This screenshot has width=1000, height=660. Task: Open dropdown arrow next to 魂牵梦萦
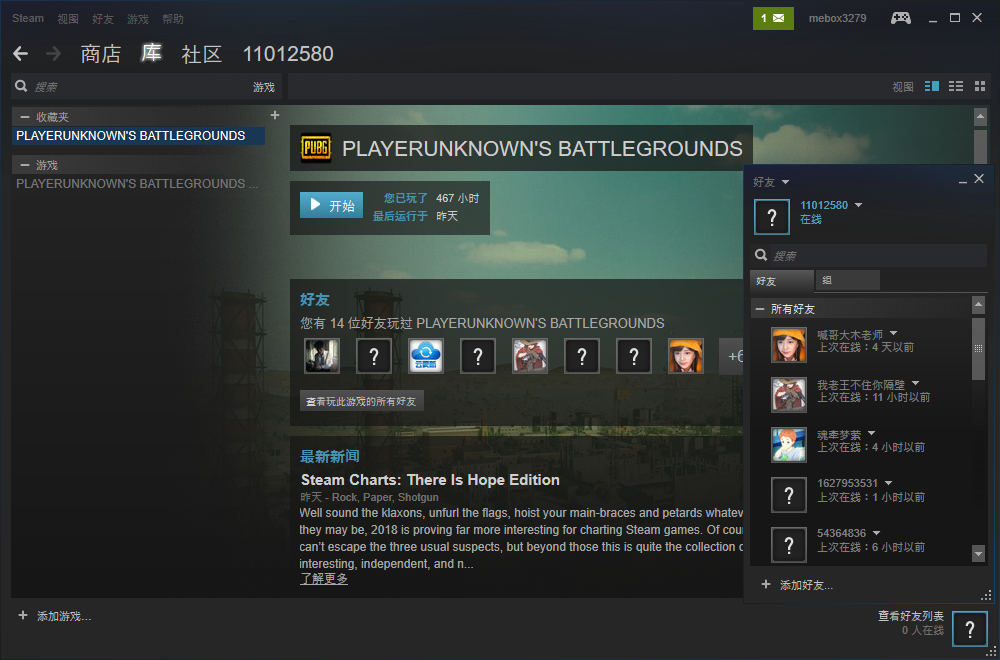click(872, 433)
